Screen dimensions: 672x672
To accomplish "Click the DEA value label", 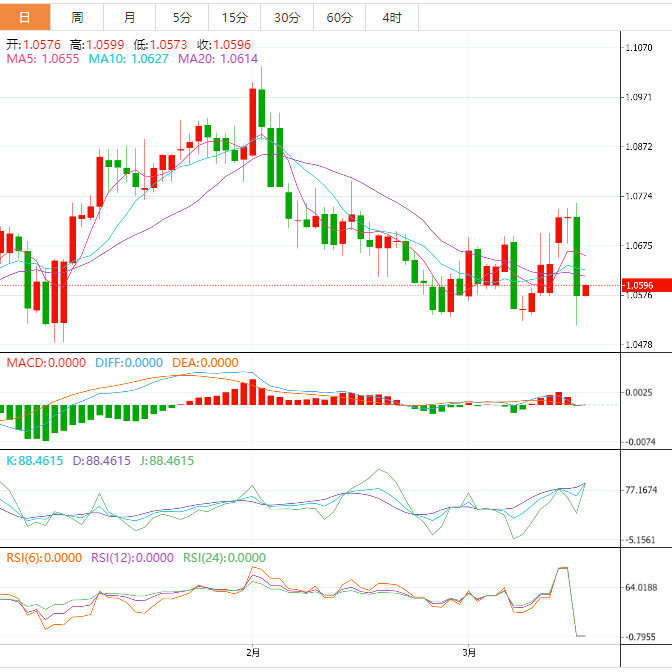I will click(204, 362).
